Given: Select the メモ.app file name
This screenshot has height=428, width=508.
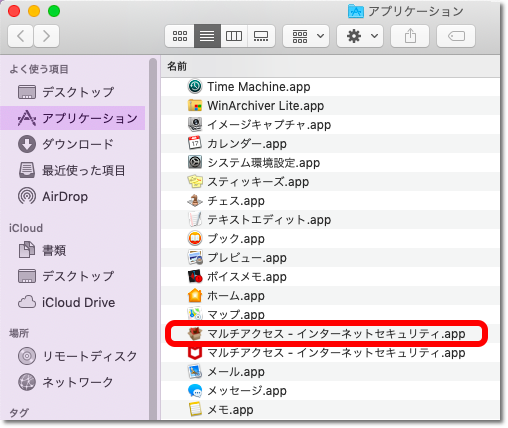Looking at the screenshot, I should point(230,410).
